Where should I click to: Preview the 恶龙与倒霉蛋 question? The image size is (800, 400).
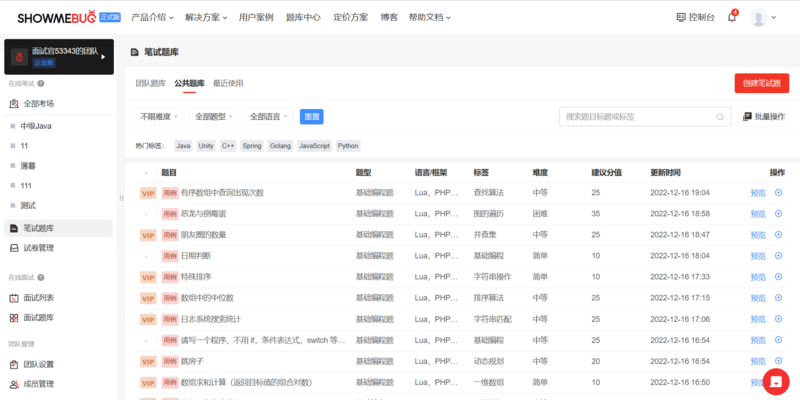(x=758, y=214)
